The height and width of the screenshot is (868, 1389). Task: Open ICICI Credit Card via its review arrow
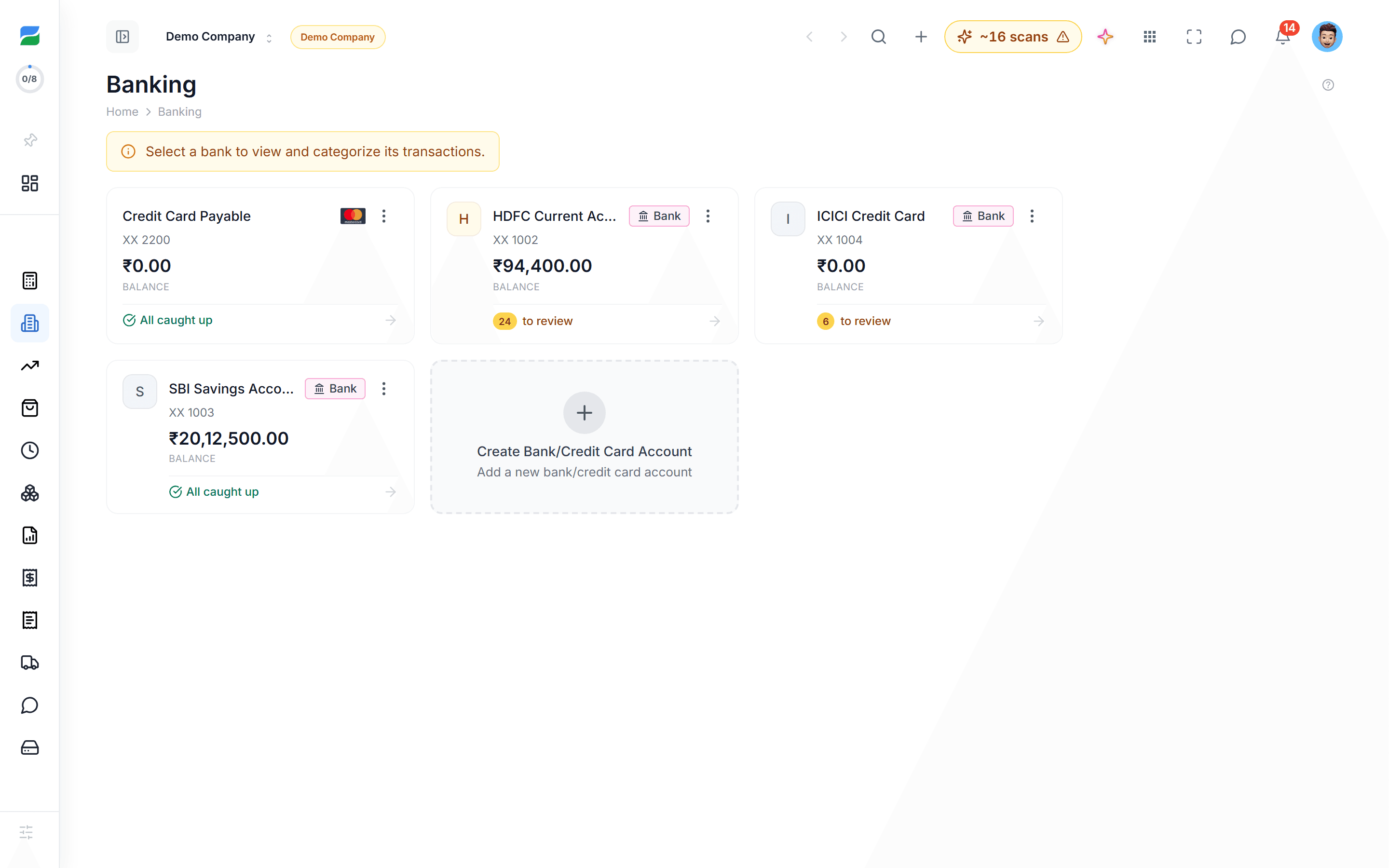[1039, 321]
